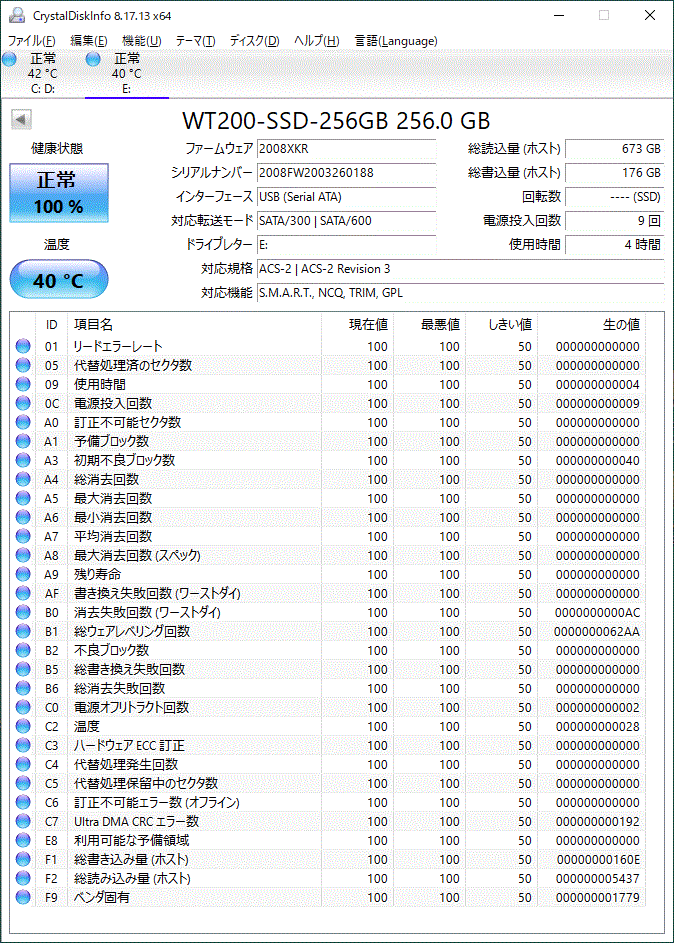Click raw value 000000005437
The width and height of the screenshot is (674, 943).
click(598, 879)
